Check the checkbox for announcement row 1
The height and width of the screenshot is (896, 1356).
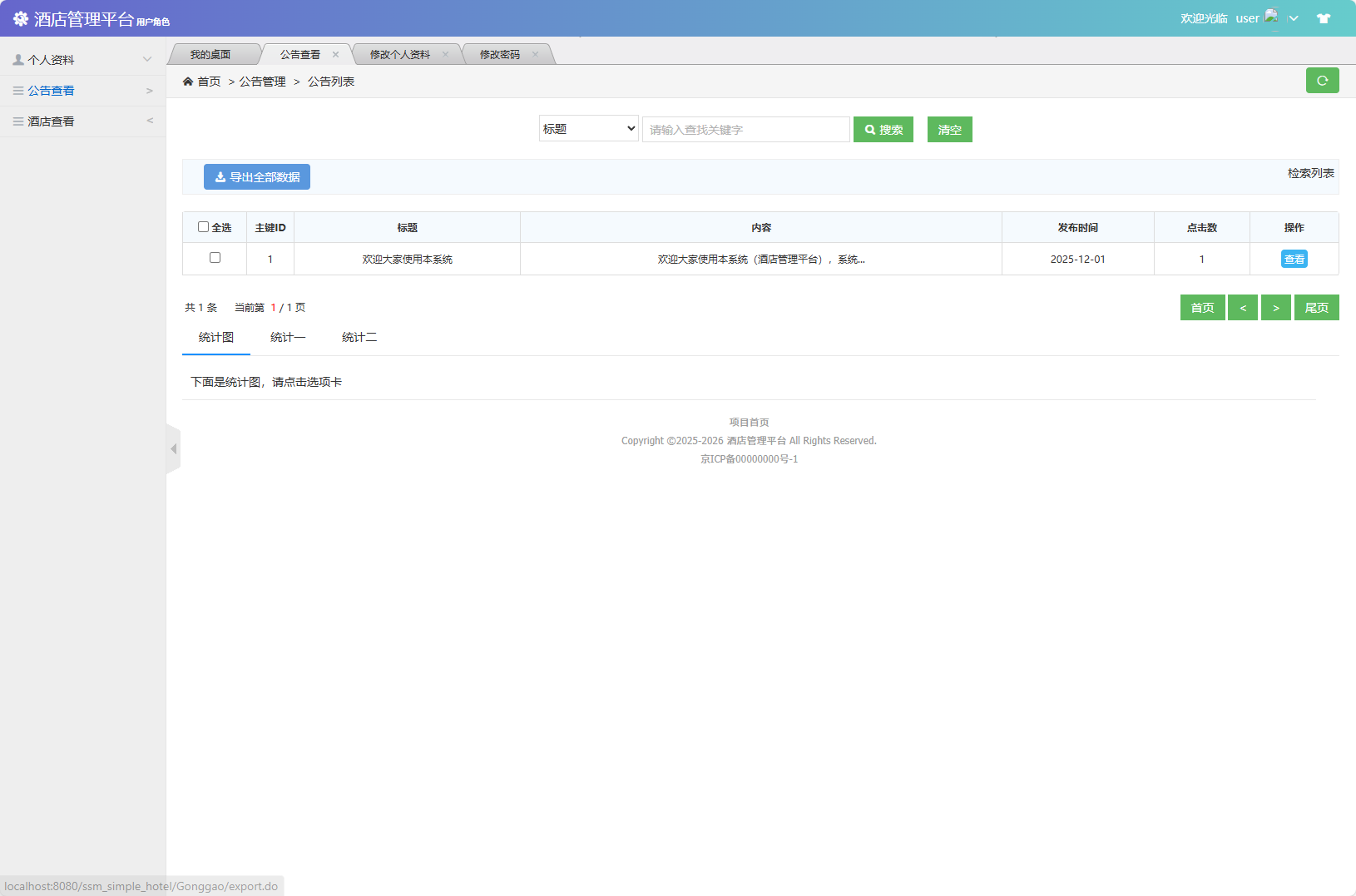tap(215, 258)
